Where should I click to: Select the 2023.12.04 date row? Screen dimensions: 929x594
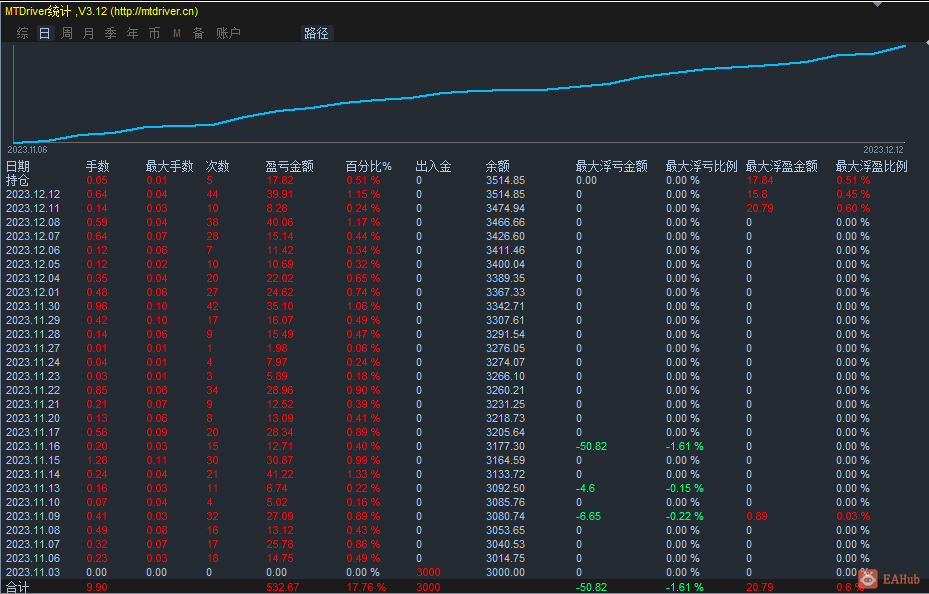[x=33, y=278]
